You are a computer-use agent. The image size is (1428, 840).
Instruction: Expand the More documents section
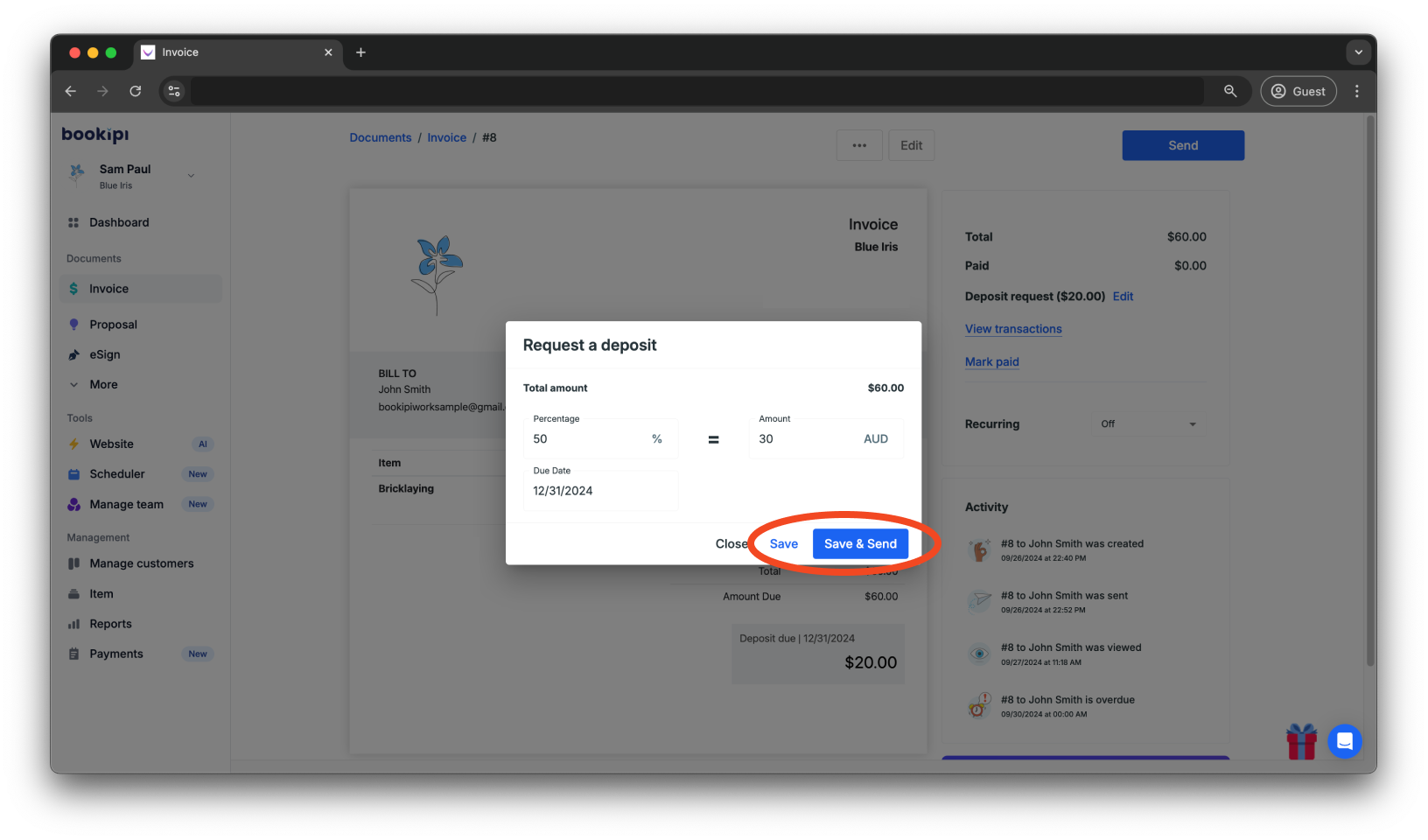click(x=103, y=384)
